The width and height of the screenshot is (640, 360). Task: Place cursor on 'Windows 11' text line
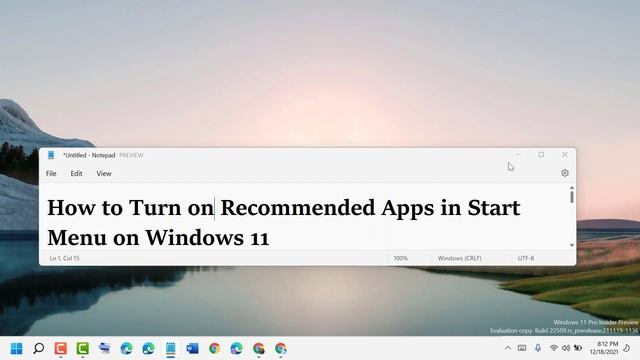click(207, 237)
